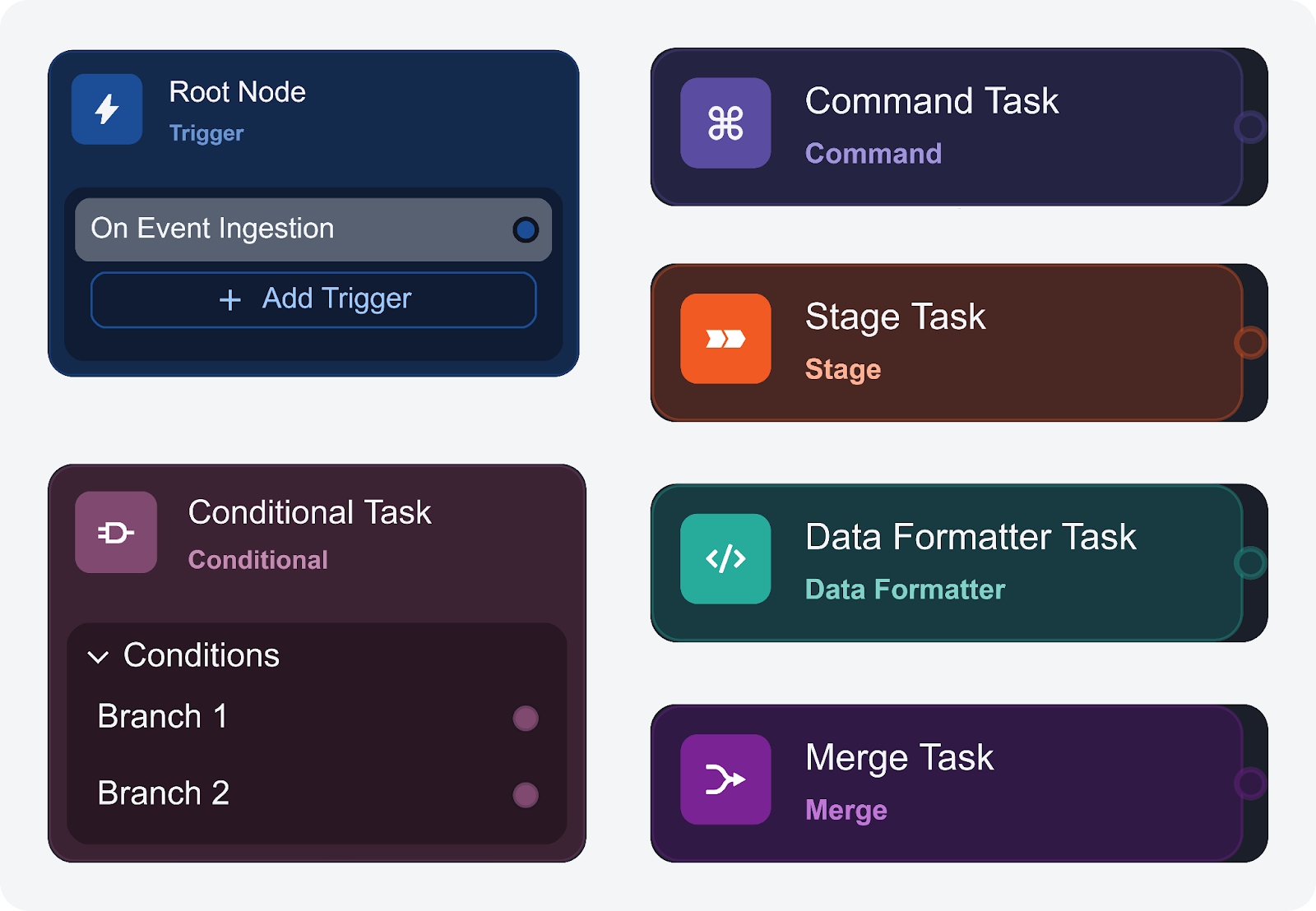The image size is (1316, 911).
Task: Select the Branch 2 connector dot
Action: pyautogui.click(x=526, y=795)
